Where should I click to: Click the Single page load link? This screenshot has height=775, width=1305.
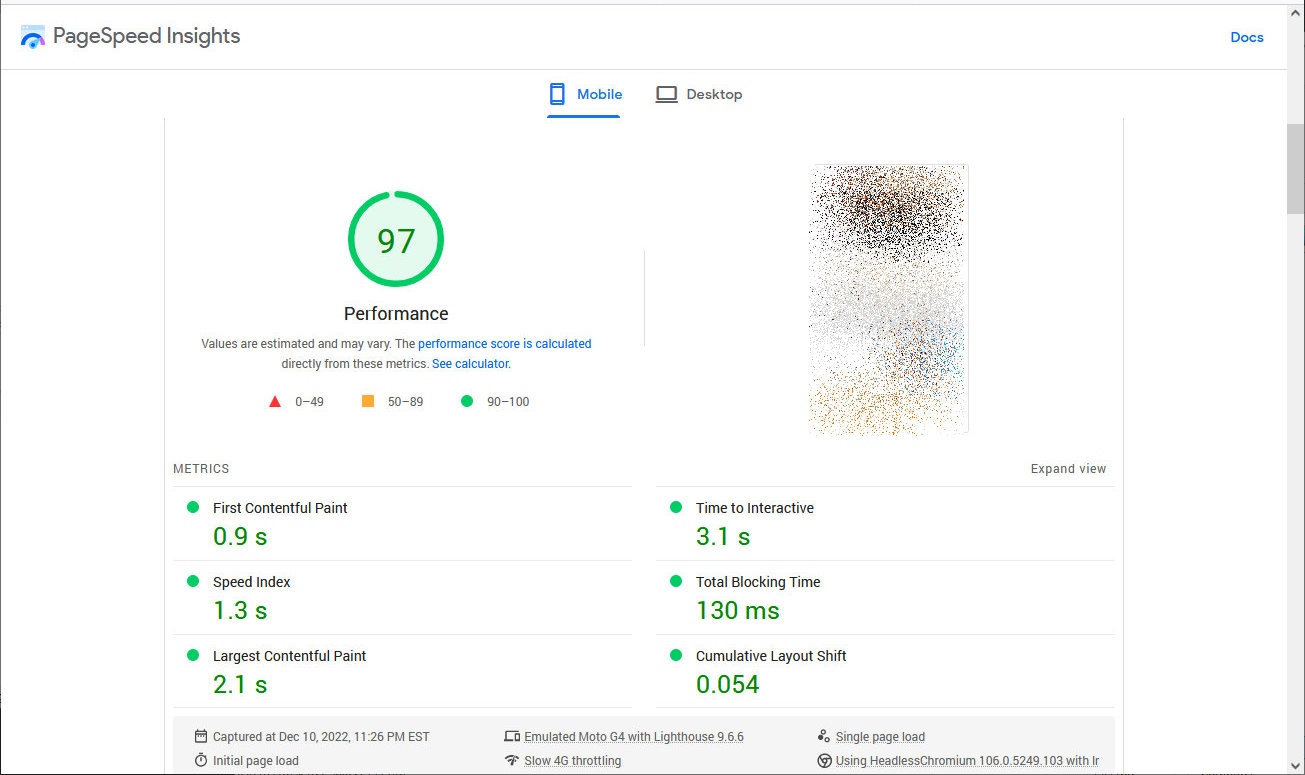point(880,736)
